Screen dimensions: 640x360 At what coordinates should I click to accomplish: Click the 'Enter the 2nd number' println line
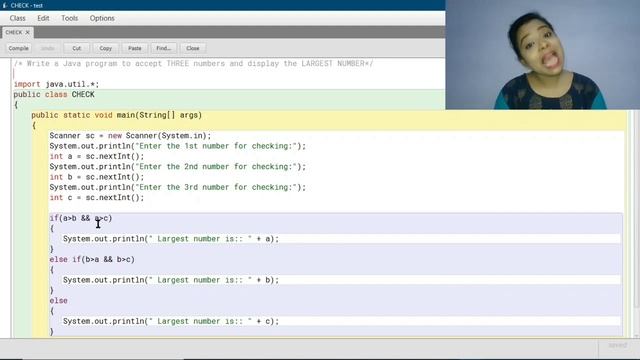(178, 167)
